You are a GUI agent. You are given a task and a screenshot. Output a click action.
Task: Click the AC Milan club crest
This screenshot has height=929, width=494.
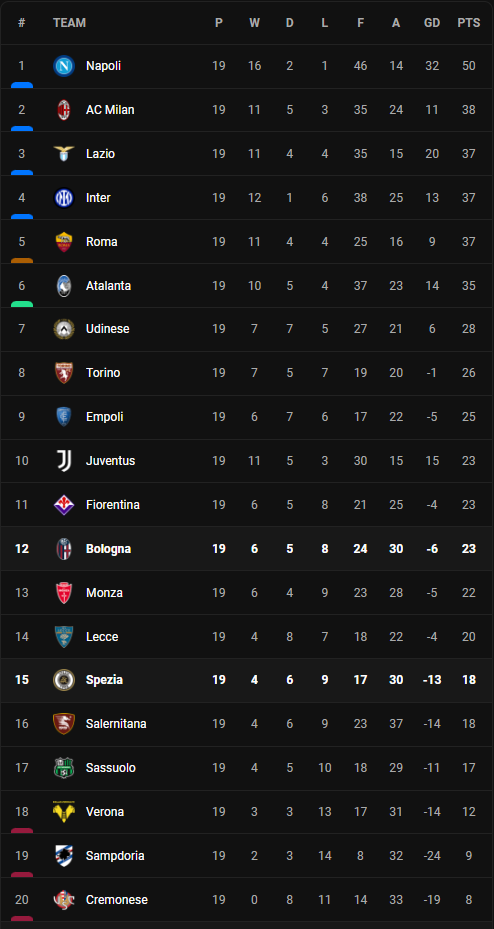point(63,110)
